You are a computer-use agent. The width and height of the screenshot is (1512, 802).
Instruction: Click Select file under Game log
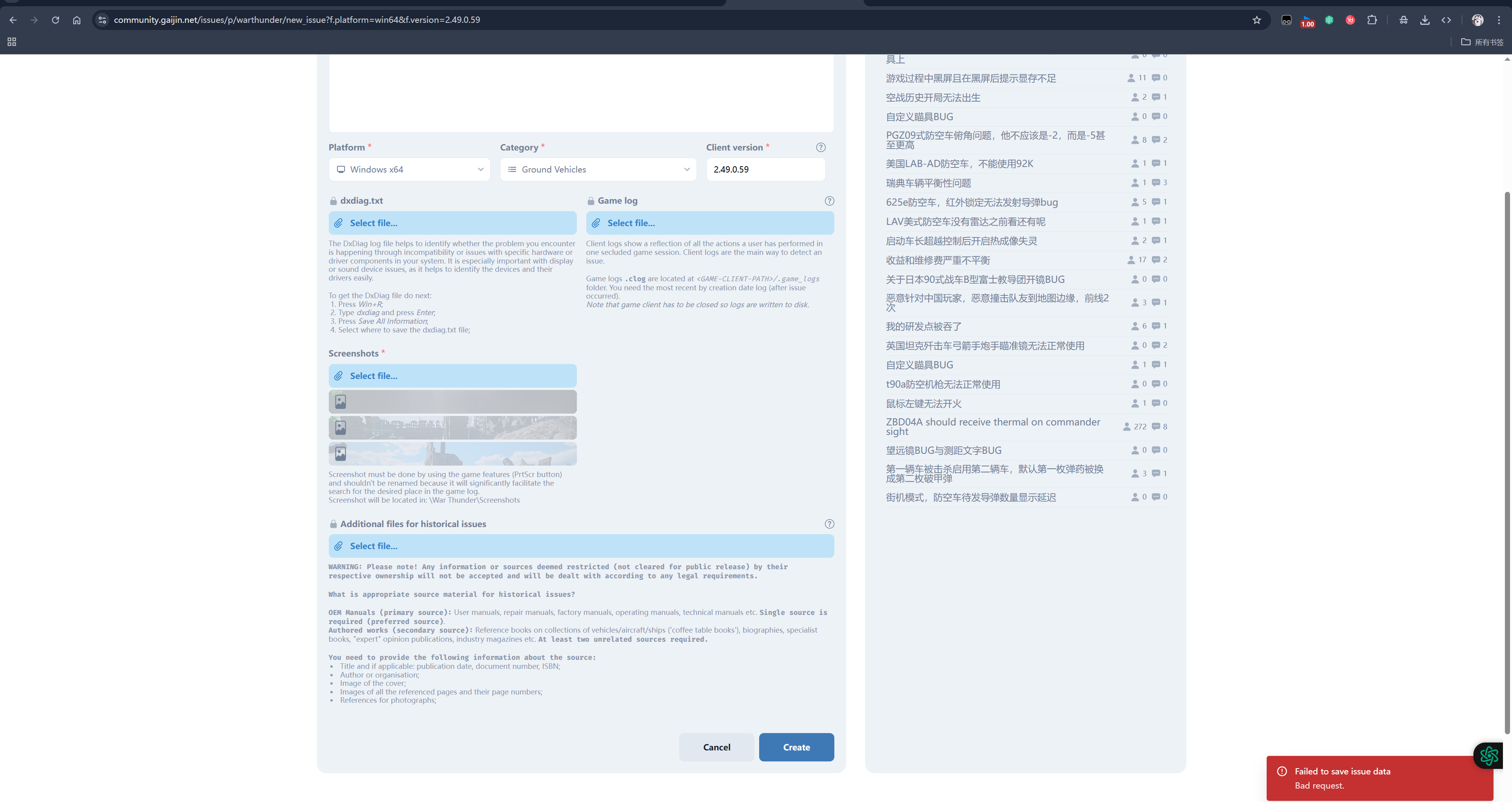(x=709, y=223)
